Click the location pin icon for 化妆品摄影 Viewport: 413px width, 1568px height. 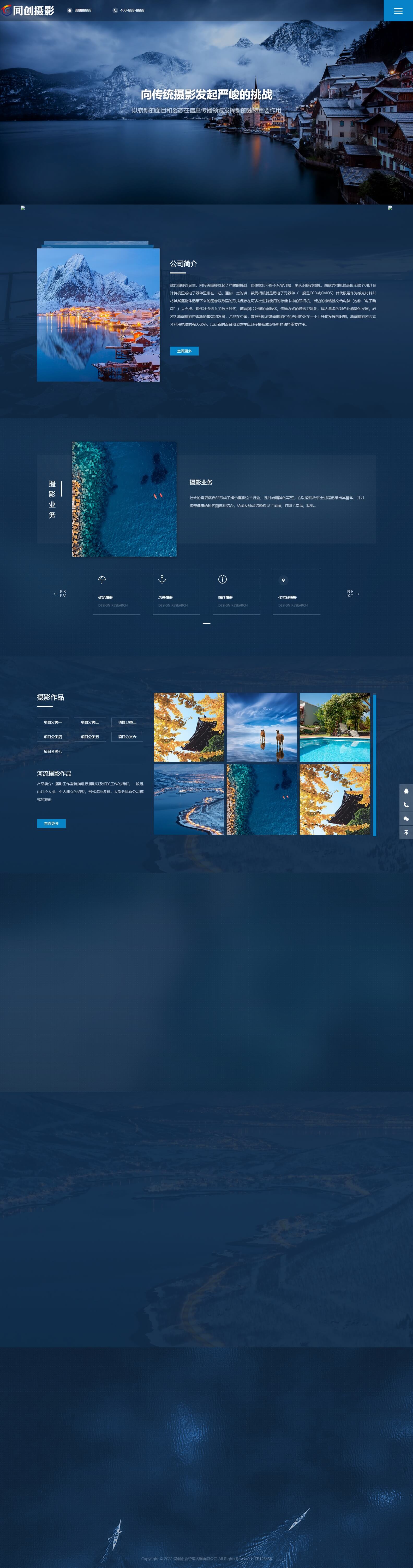(283, 580)
